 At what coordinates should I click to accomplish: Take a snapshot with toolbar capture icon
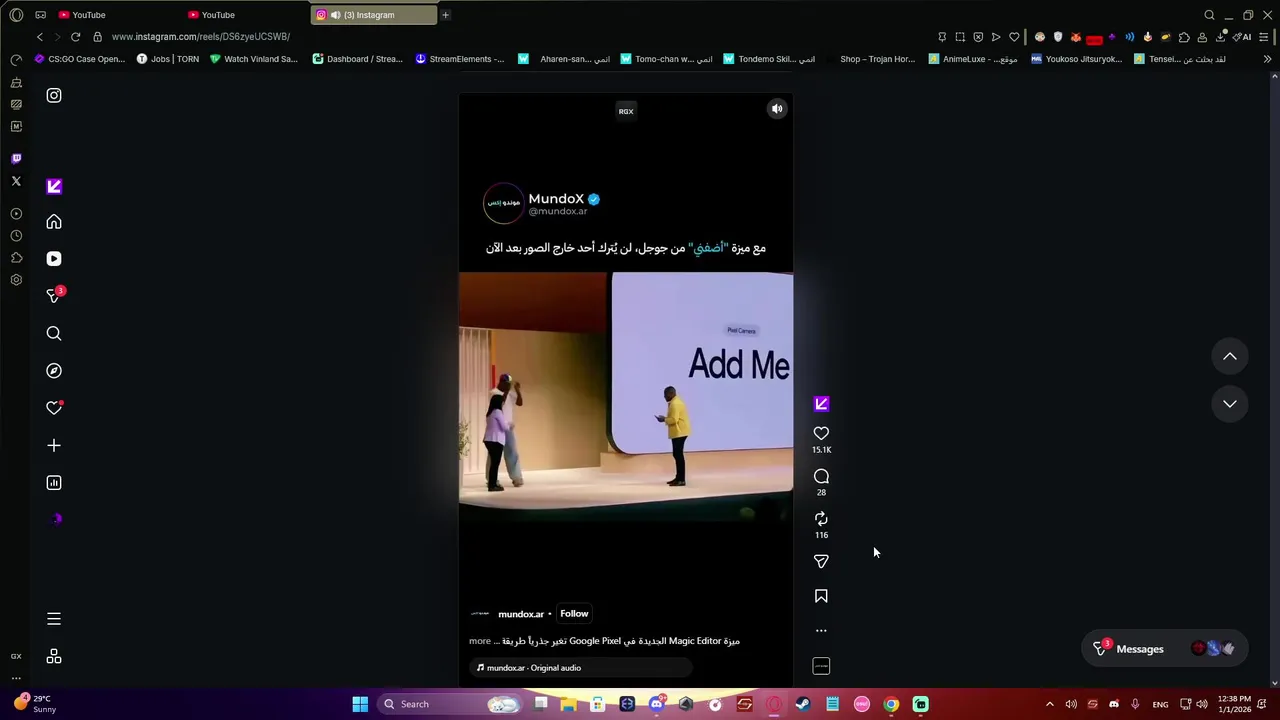coord(960,37)
